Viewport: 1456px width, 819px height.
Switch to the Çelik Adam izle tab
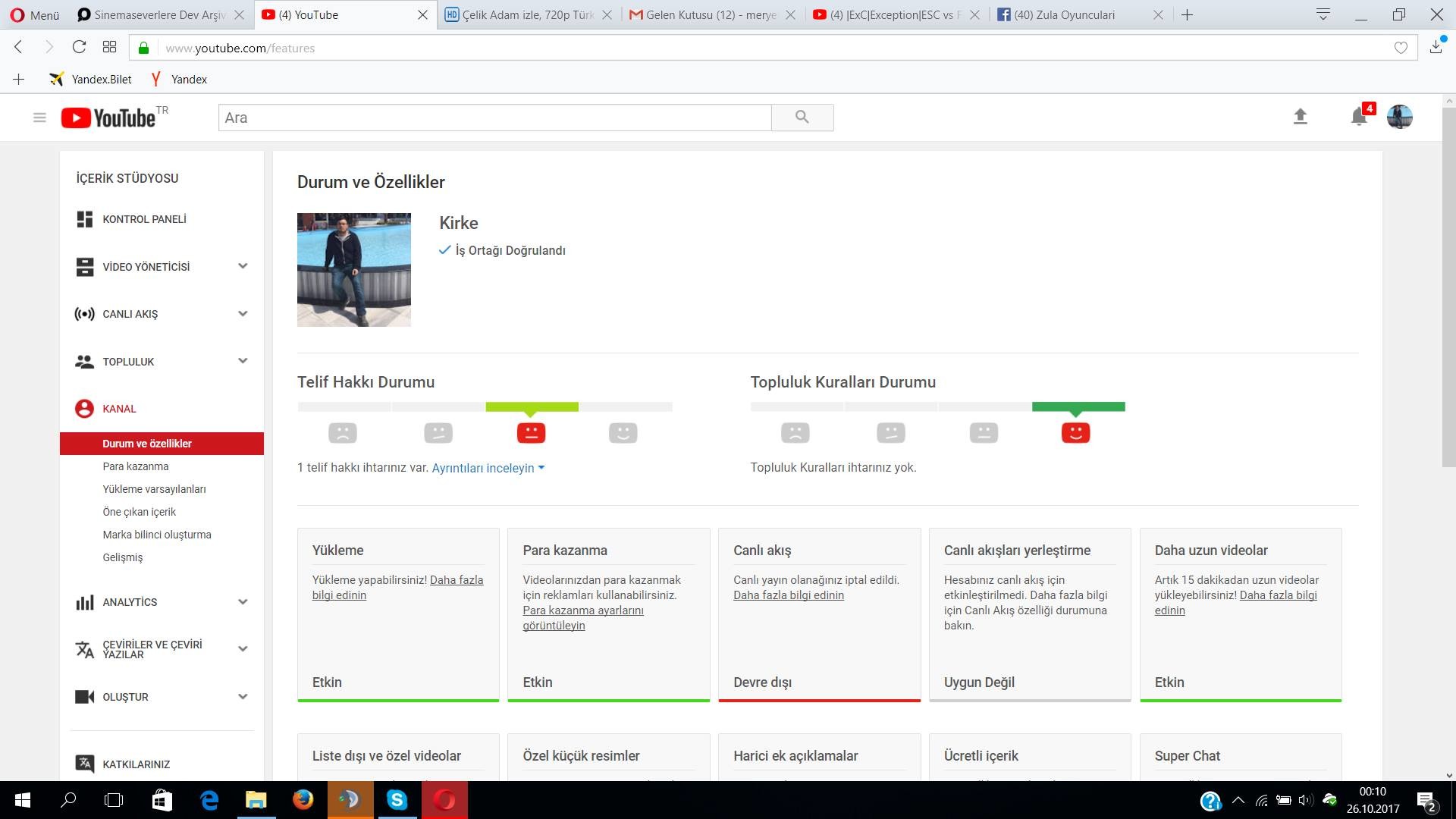(528, 14)
